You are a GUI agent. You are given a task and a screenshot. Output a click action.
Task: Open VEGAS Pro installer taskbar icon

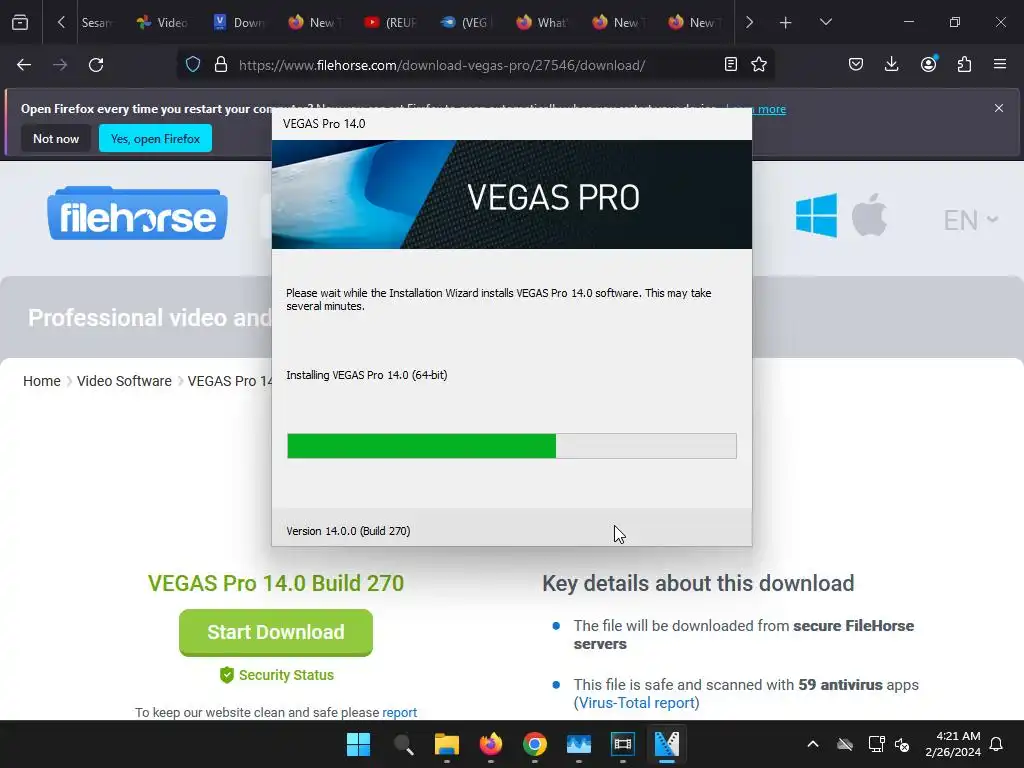tap(667, 744)
